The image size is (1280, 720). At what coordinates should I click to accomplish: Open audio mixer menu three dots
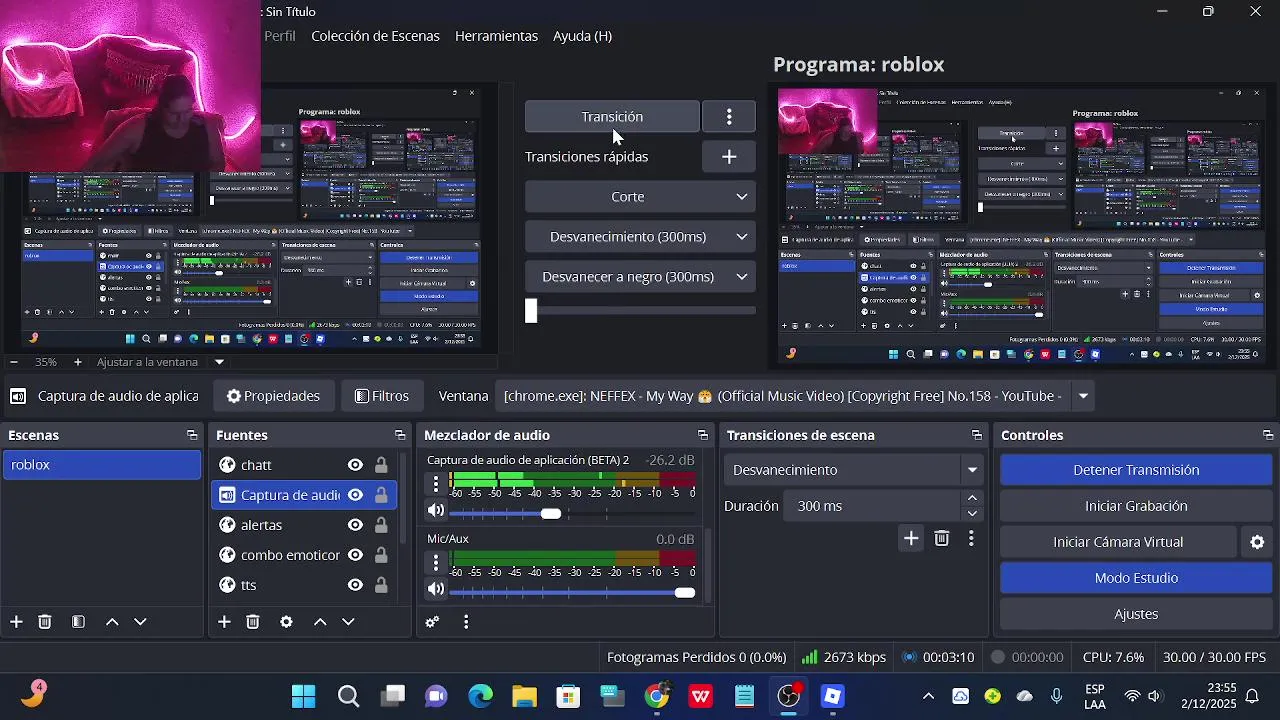coord(466,622)
